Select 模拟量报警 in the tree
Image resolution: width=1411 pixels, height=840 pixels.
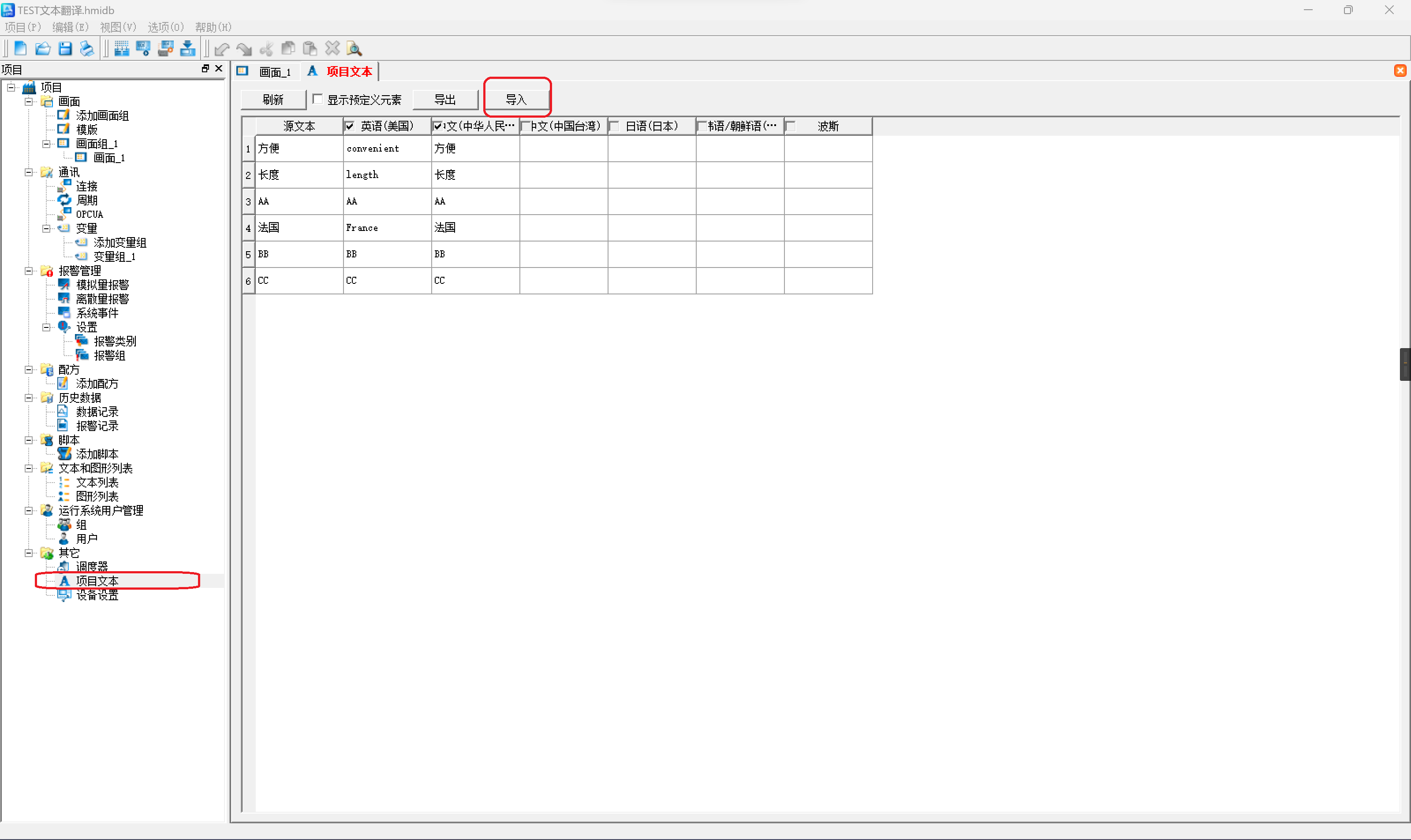[x=102, y=285]
